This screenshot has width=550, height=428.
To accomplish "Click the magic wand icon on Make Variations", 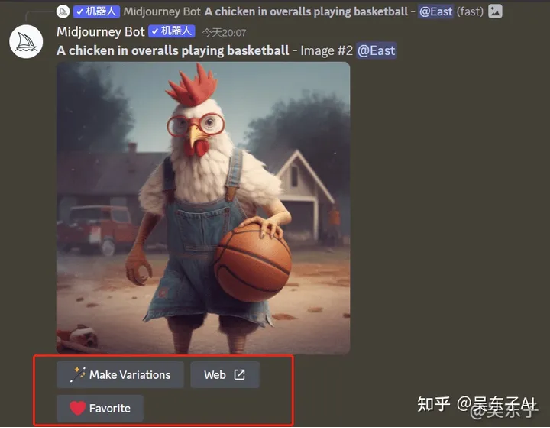I will [x=78, y=374].
